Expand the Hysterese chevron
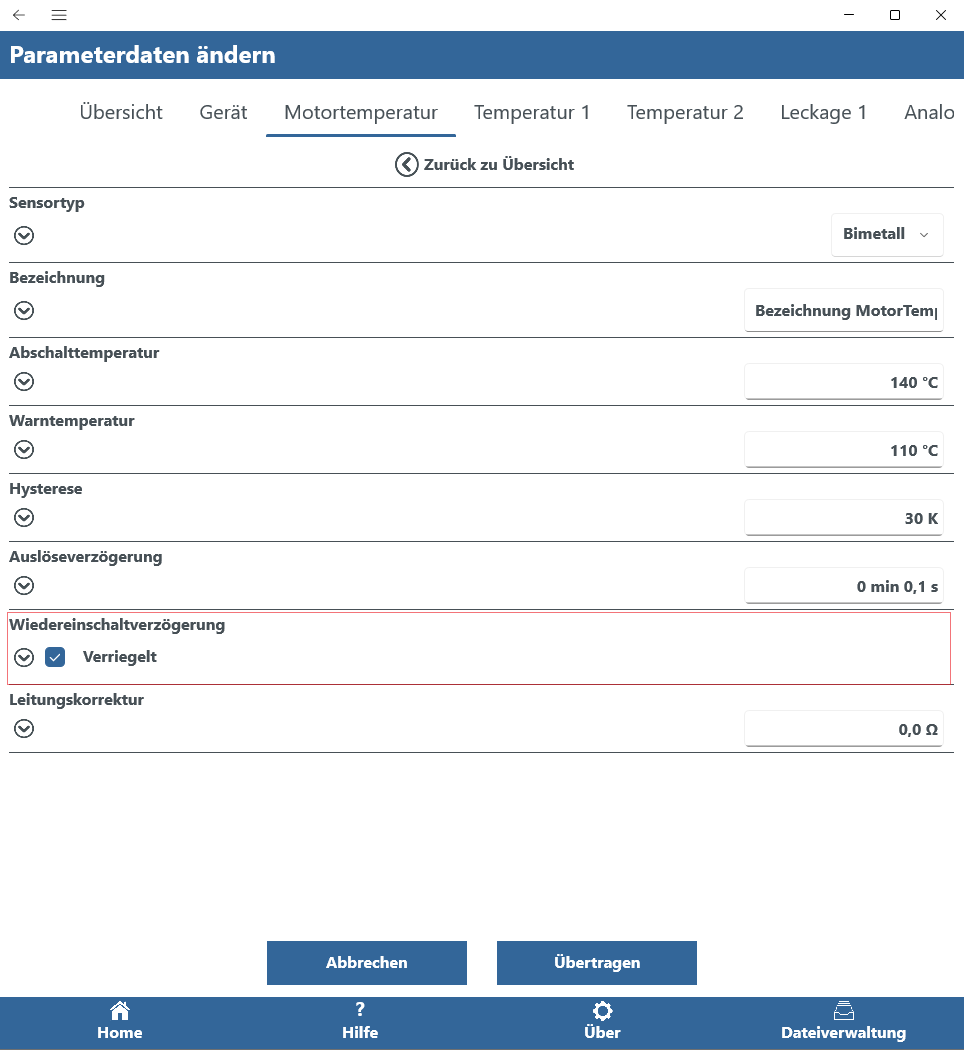Viewport: 964px width, 1050px height. pos(24,518)
